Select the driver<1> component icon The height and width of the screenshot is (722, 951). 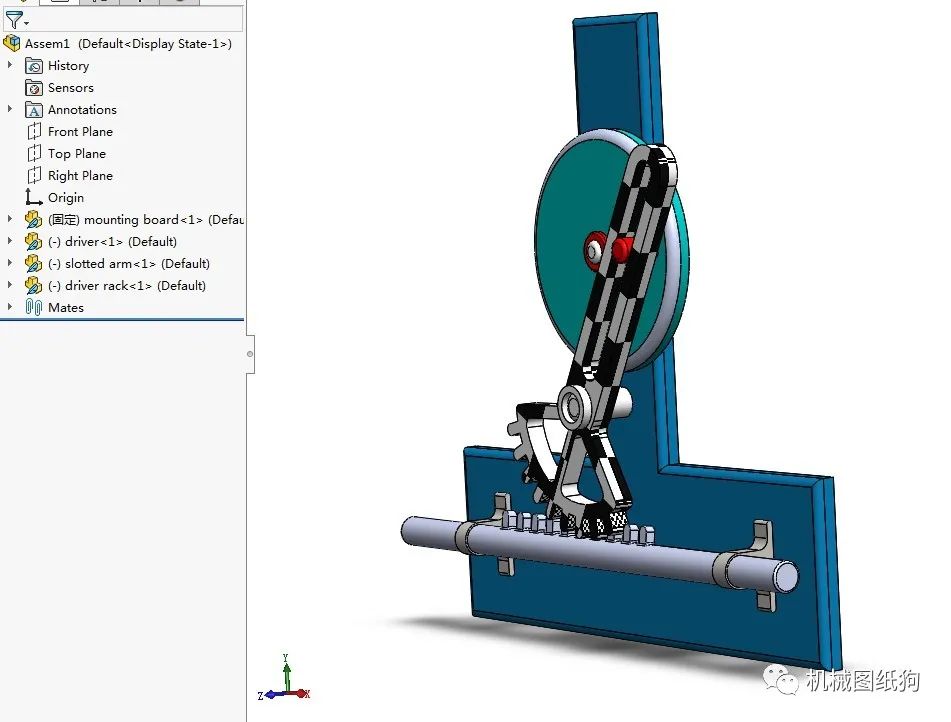click(x=33, y=241)
